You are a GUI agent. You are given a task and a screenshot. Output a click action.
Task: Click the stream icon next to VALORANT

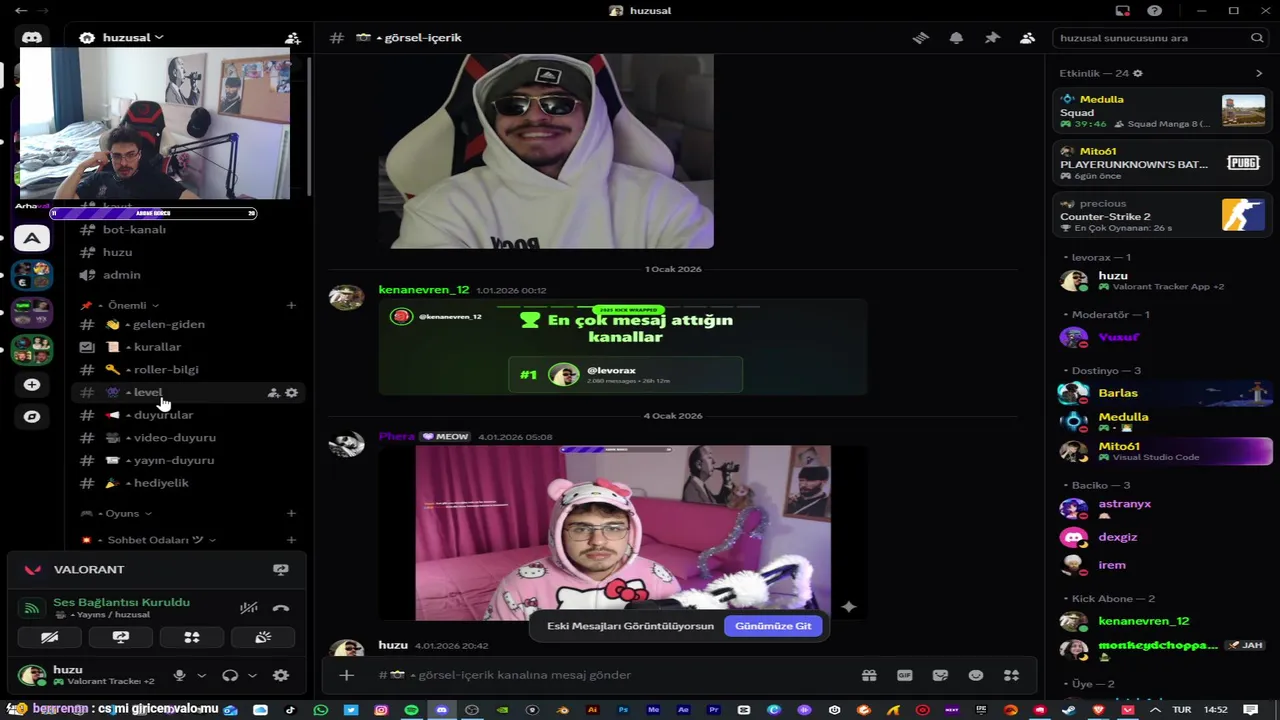[281, 569]
